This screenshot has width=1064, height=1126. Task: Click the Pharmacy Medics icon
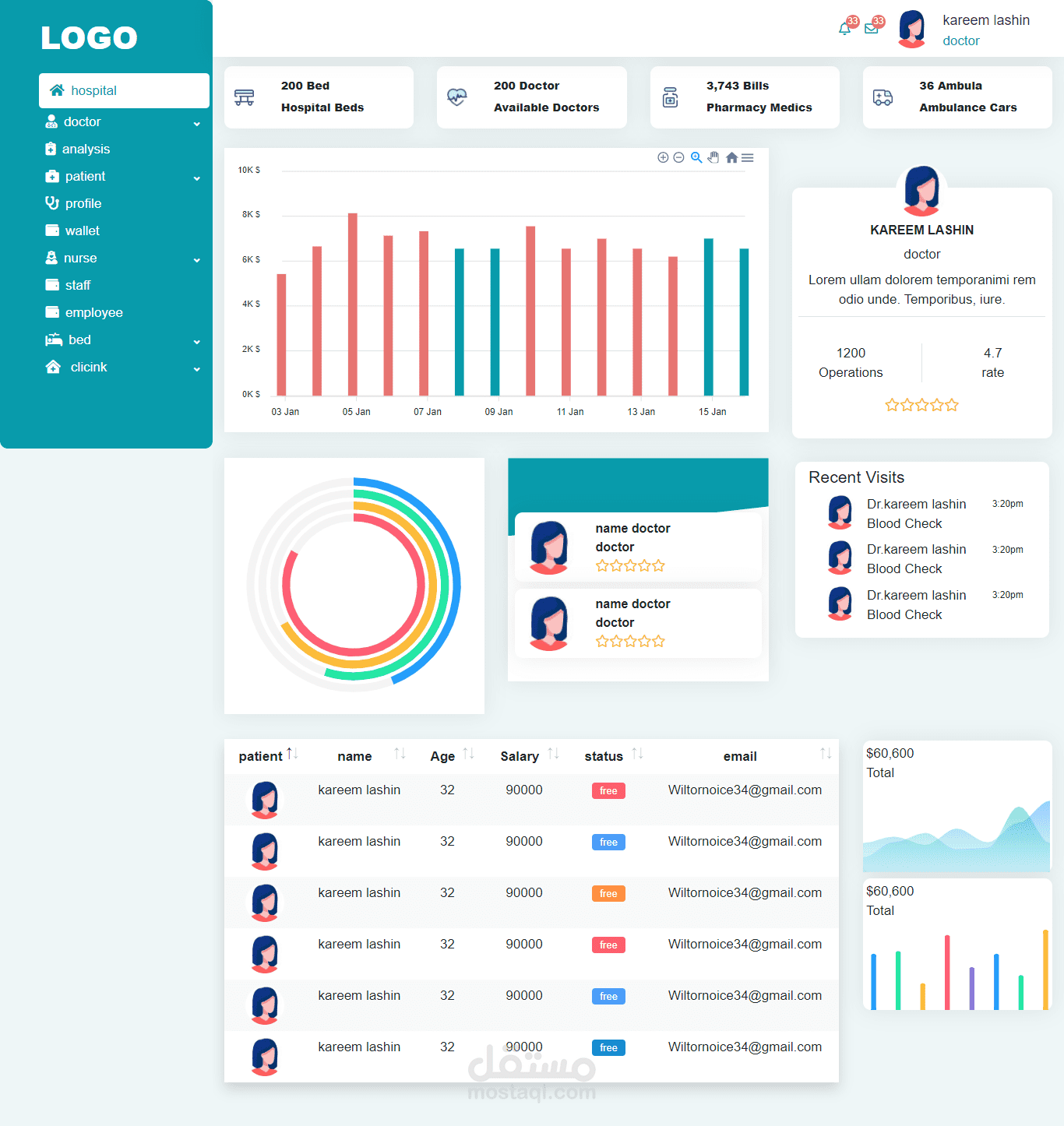point(670,97)
